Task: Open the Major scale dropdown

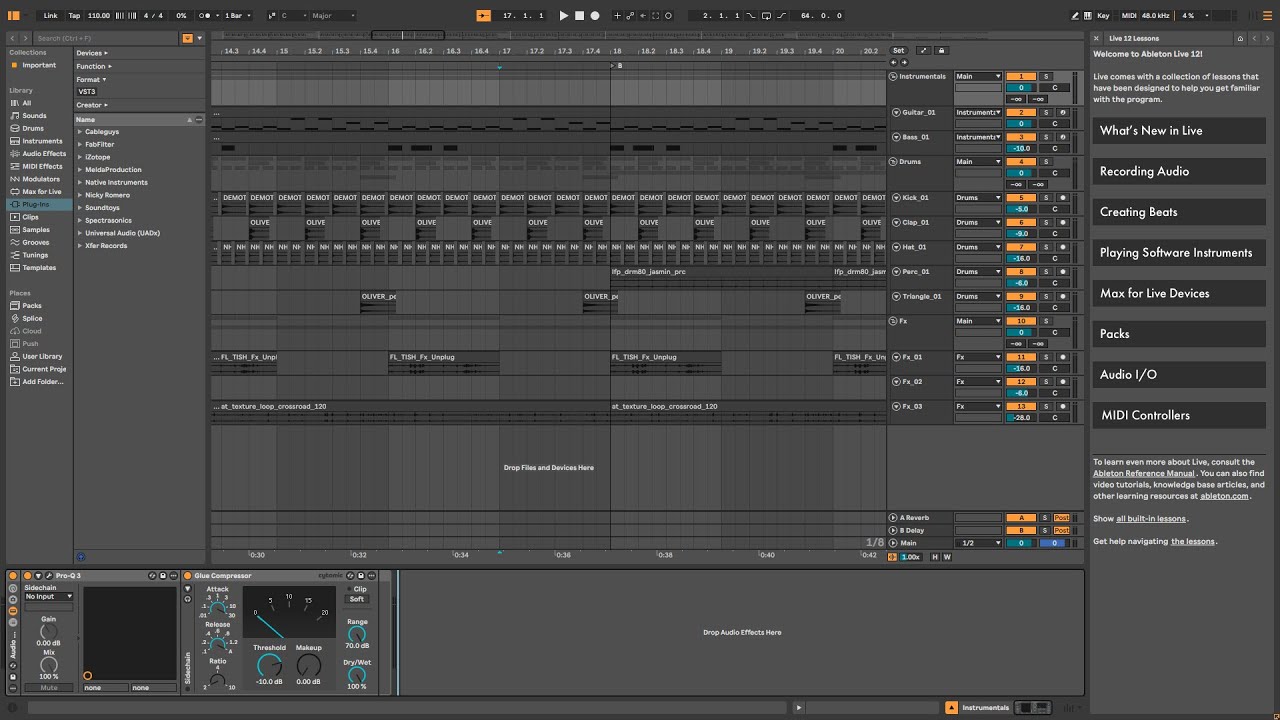Action: (x=333, y=16)
